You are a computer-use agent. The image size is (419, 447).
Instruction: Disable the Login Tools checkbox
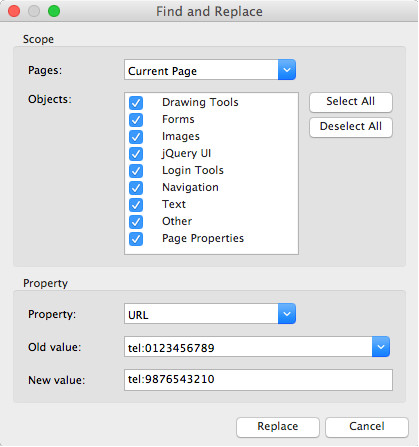coord(136,171)
